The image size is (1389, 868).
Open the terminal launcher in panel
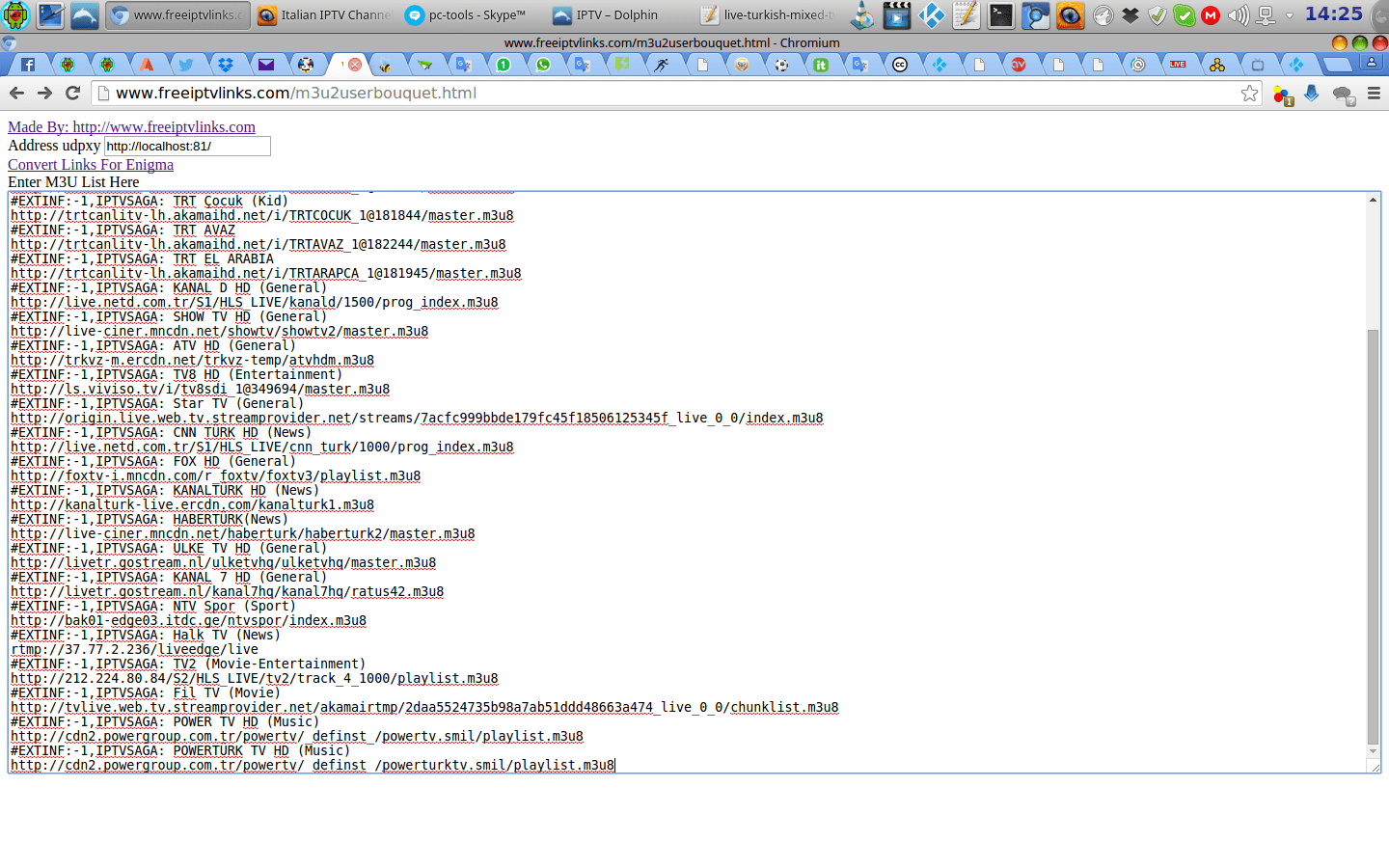[1001, 14]
